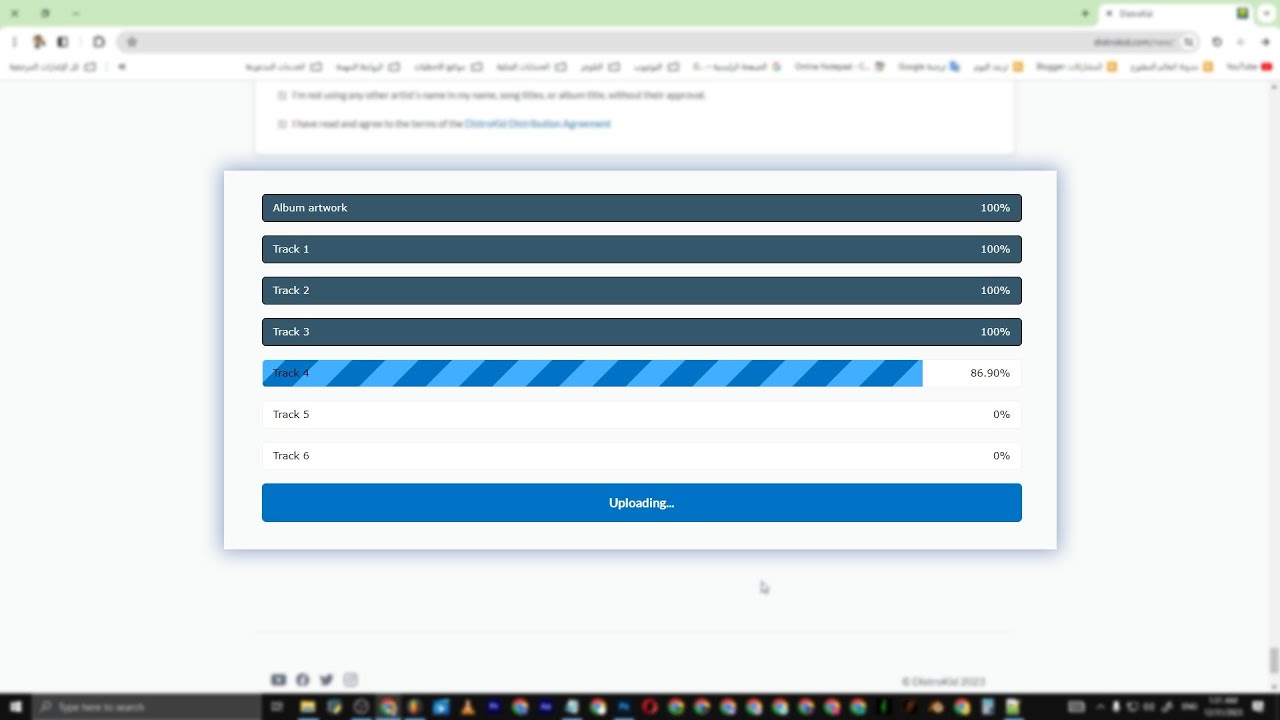Open DistroKid's Twitter footer icon

coord(326,680)
